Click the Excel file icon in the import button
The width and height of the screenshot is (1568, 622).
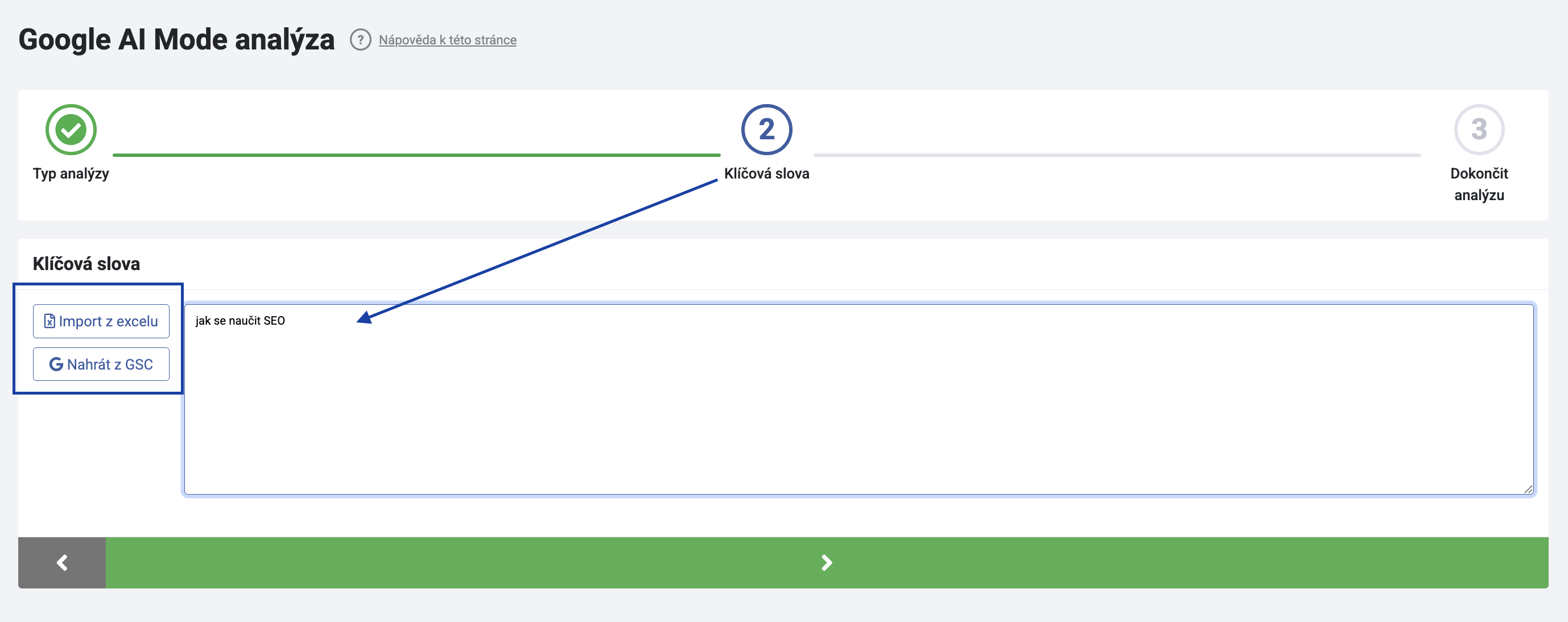click(50, 321)
